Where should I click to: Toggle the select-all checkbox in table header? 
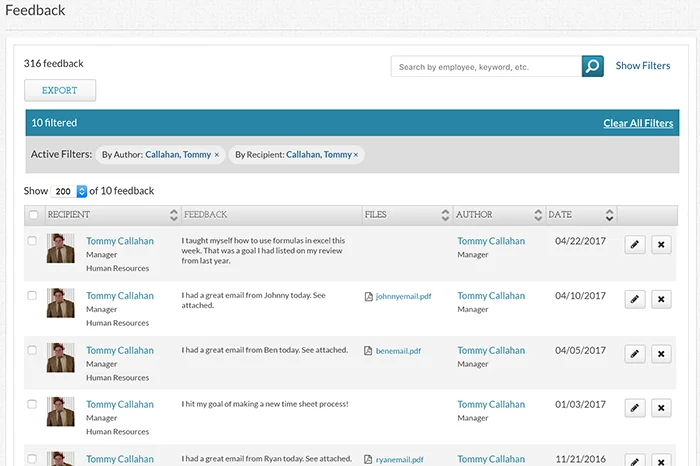[33, 215]
